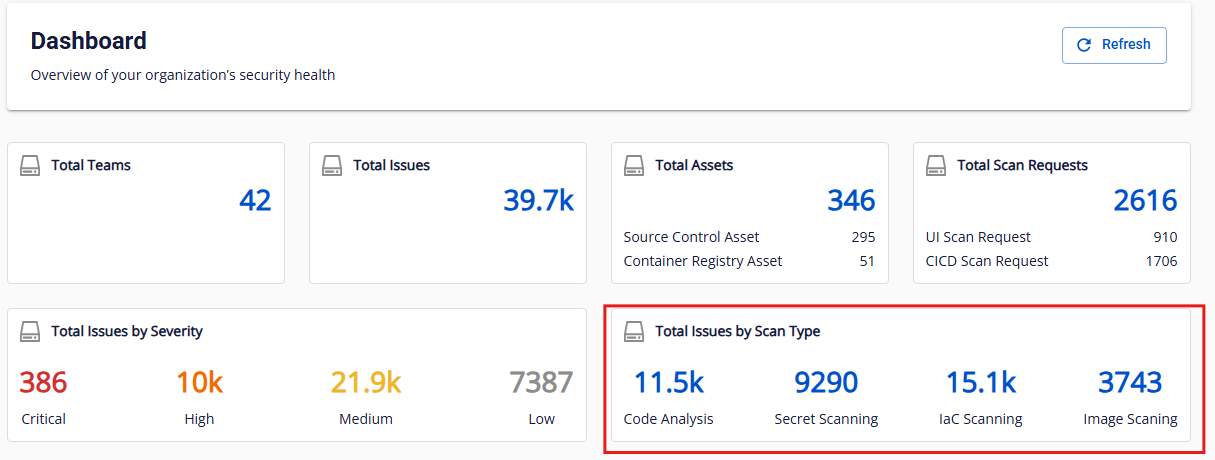Show the 7387 Low severity issues
The image size is (1215, 460).
tap(541, 383)
